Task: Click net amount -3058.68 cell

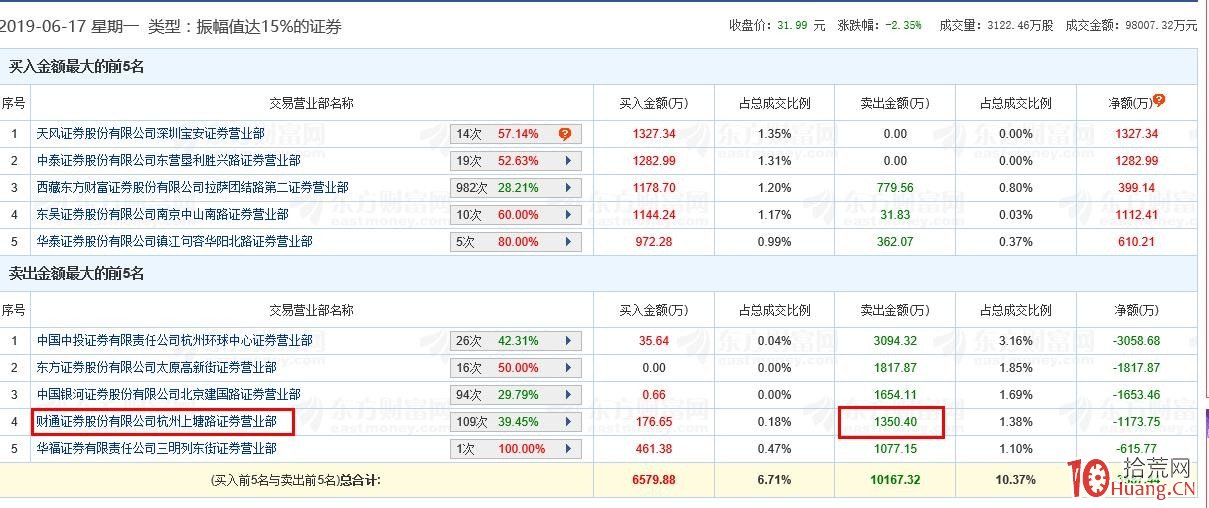Action: coord(1136,341)
